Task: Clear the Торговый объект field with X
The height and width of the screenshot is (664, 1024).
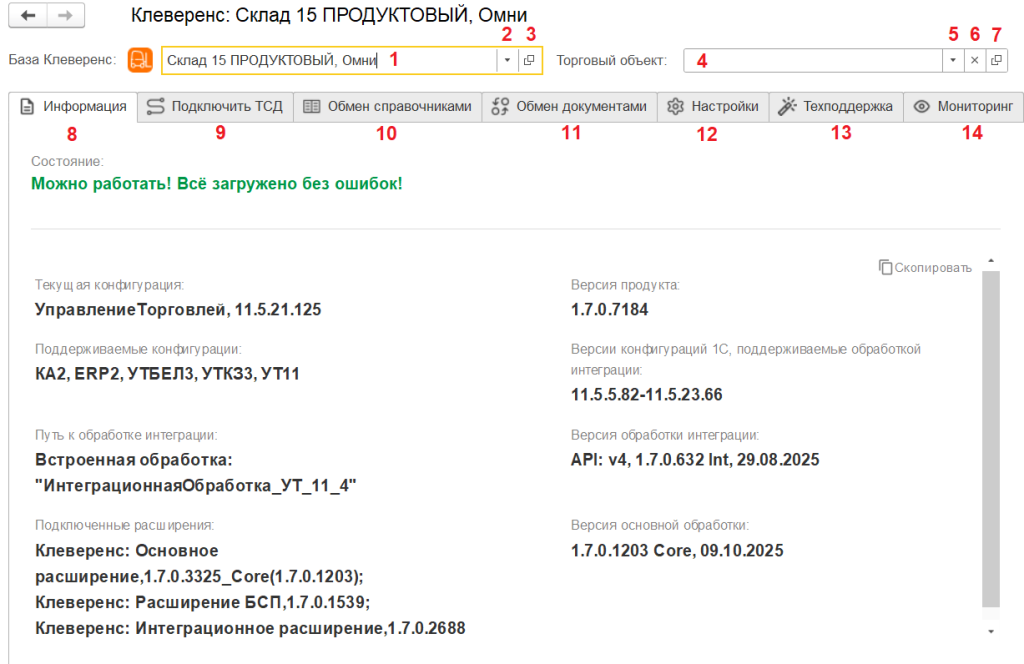Action: 975,60
